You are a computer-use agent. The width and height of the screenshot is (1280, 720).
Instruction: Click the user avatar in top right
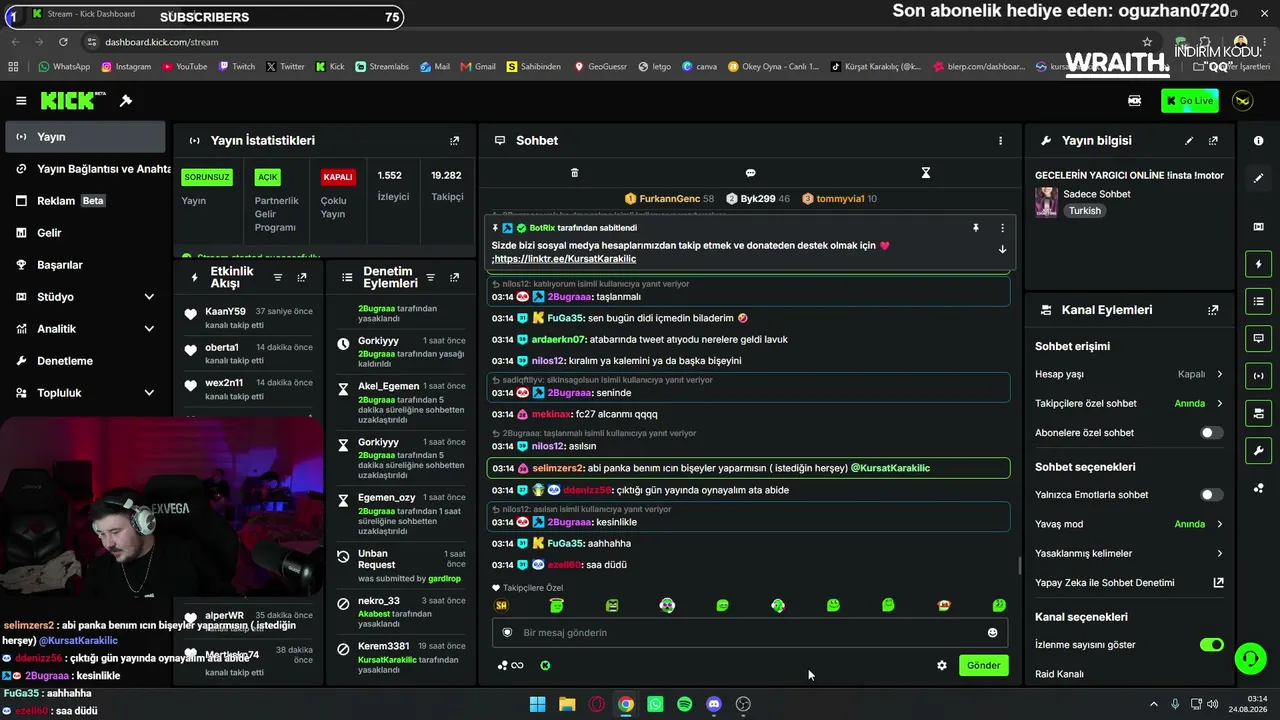pos(1243,101)
